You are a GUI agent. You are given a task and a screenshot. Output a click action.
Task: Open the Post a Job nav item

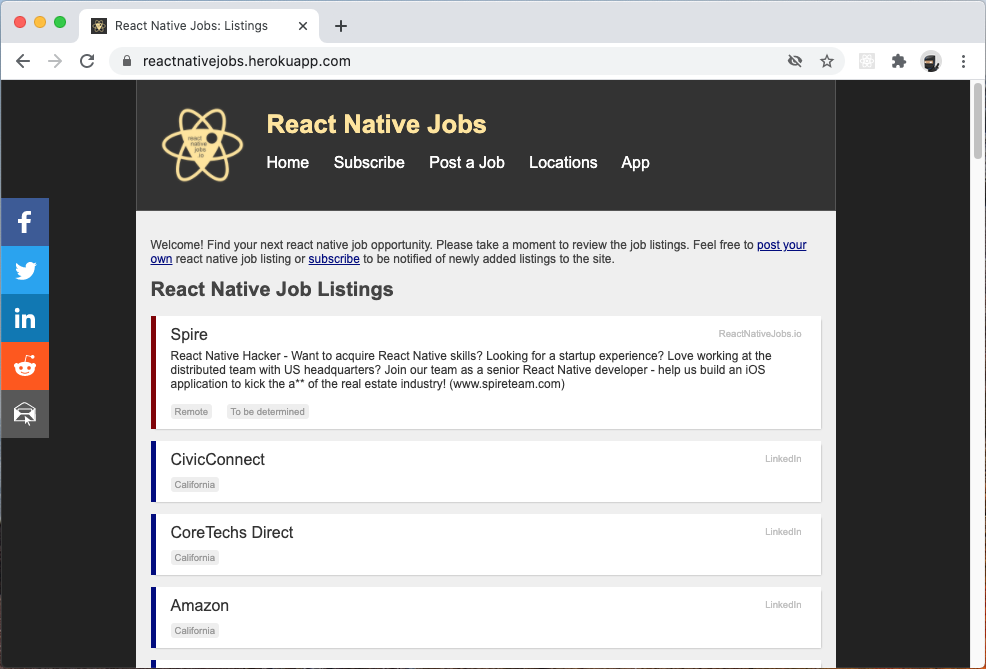pos(467,162)
